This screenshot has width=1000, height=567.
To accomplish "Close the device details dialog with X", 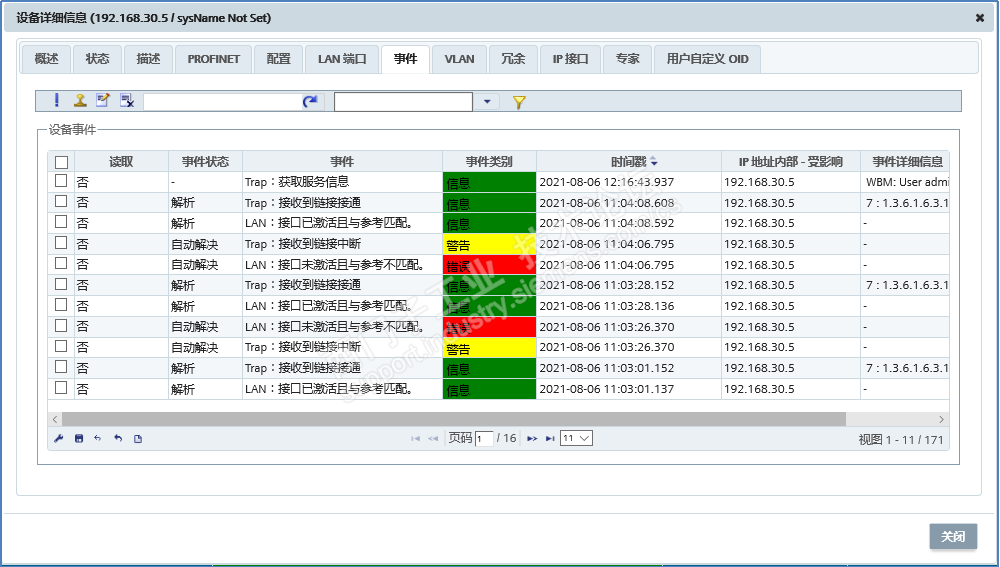I will point(980,18).
